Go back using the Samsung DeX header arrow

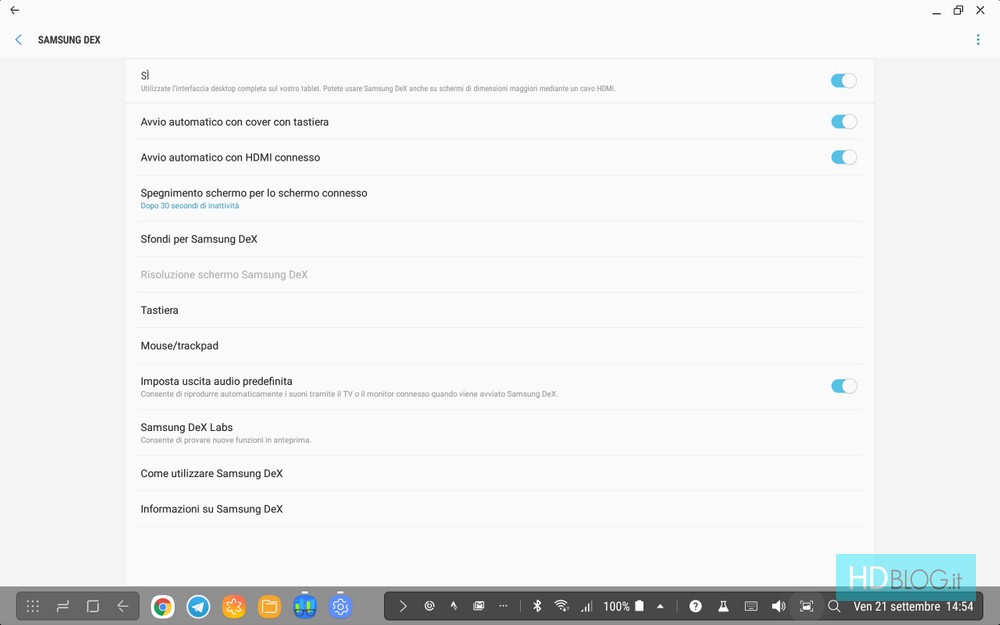(x=18, y=40)
